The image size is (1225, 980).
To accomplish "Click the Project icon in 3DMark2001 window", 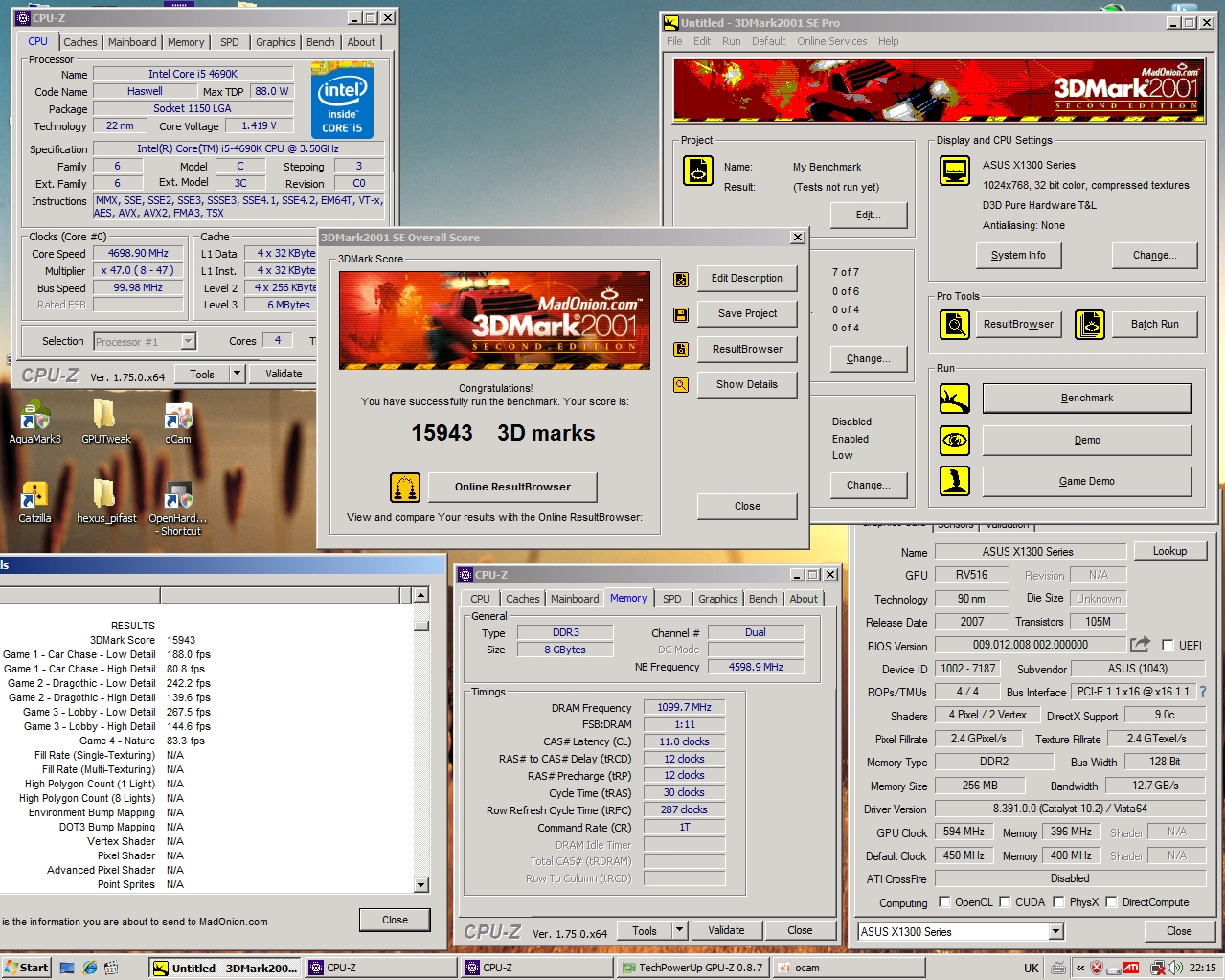I will click(698, 171).
